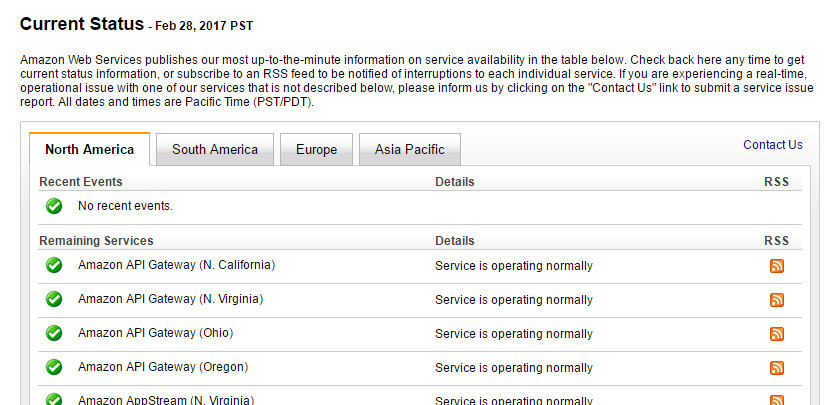Switch to the South America tab
This screenshot has height=405, width=834.
coord(215,150)
